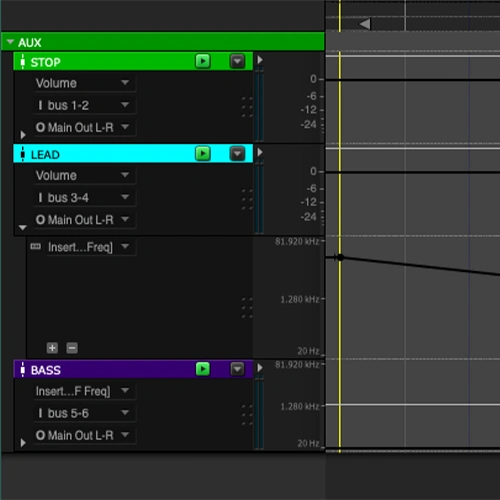Open the BASS track options menu
500x500 pixels.
(x=237, y=369)
